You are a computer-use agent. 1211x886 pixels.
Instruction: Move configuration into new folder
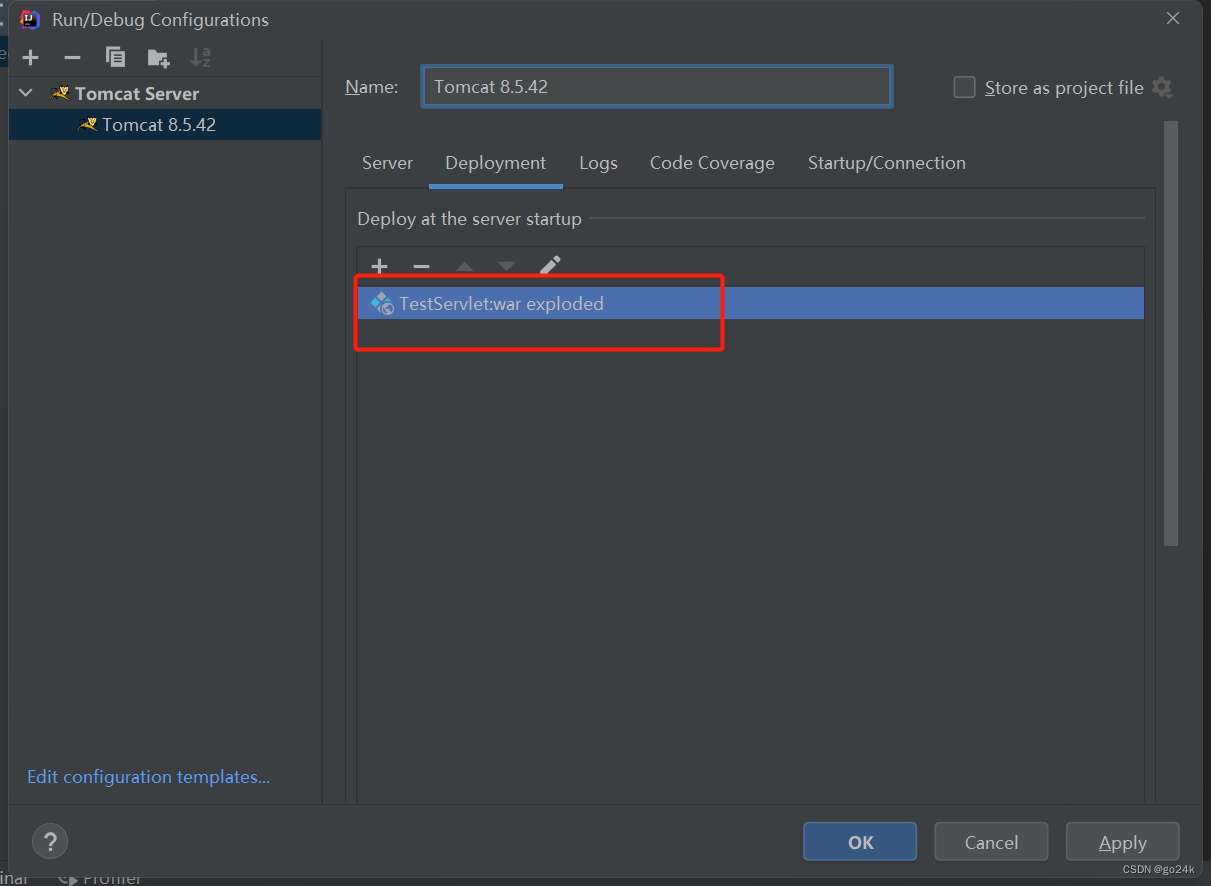coord(158,57)
